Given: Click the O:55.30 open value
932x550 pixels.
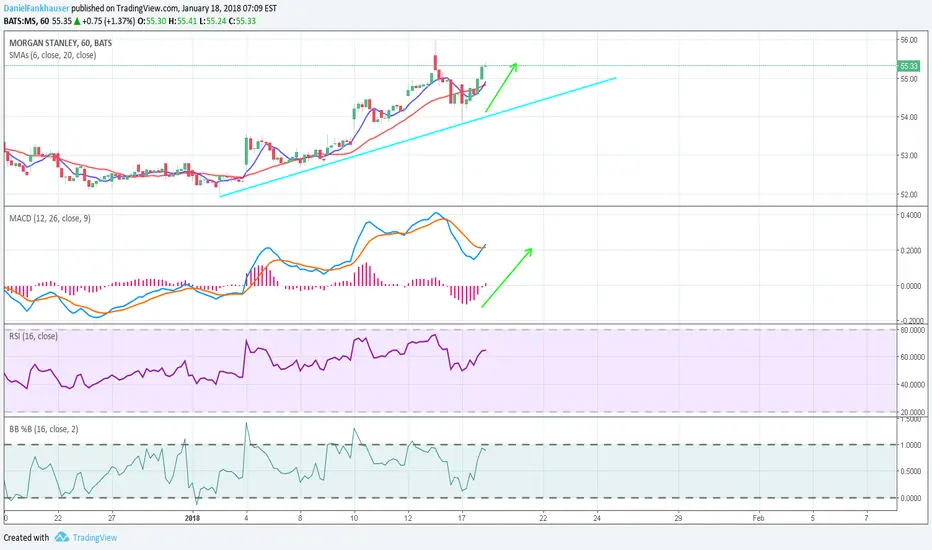Looking at the screenshot, I should tap(152, 21).
